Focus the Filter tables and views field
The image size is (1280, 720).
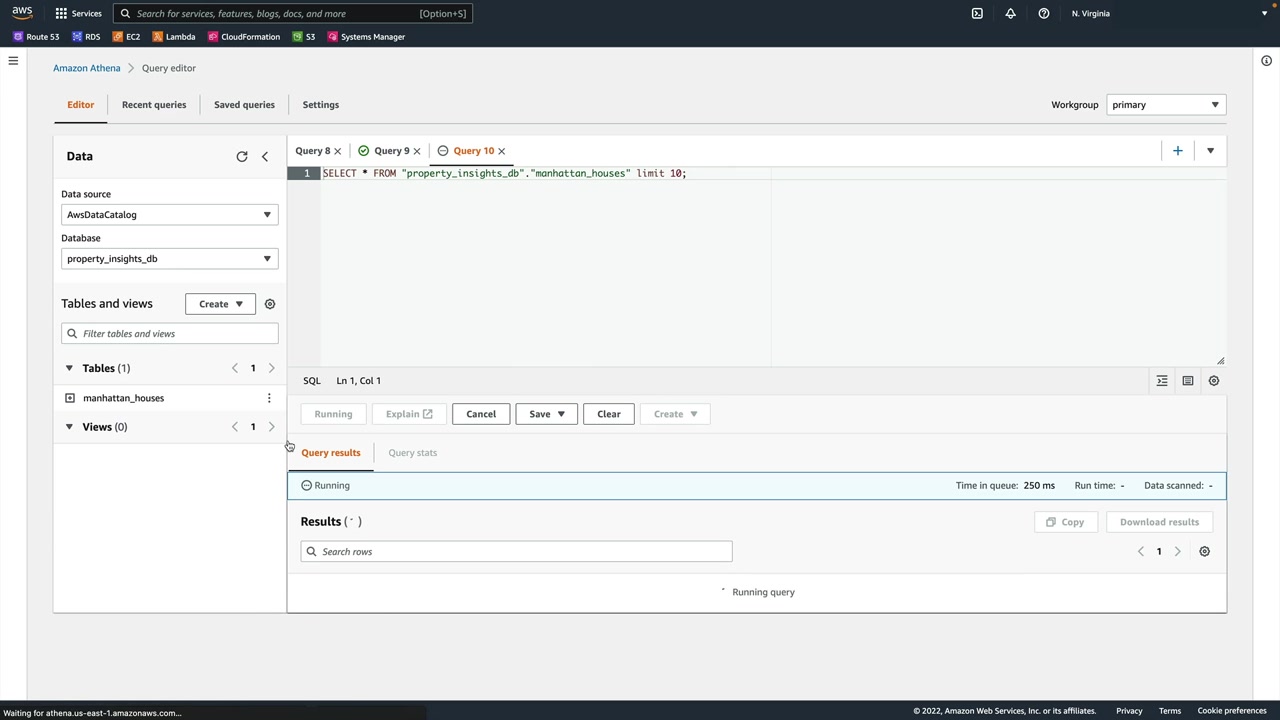coord(169,334)
